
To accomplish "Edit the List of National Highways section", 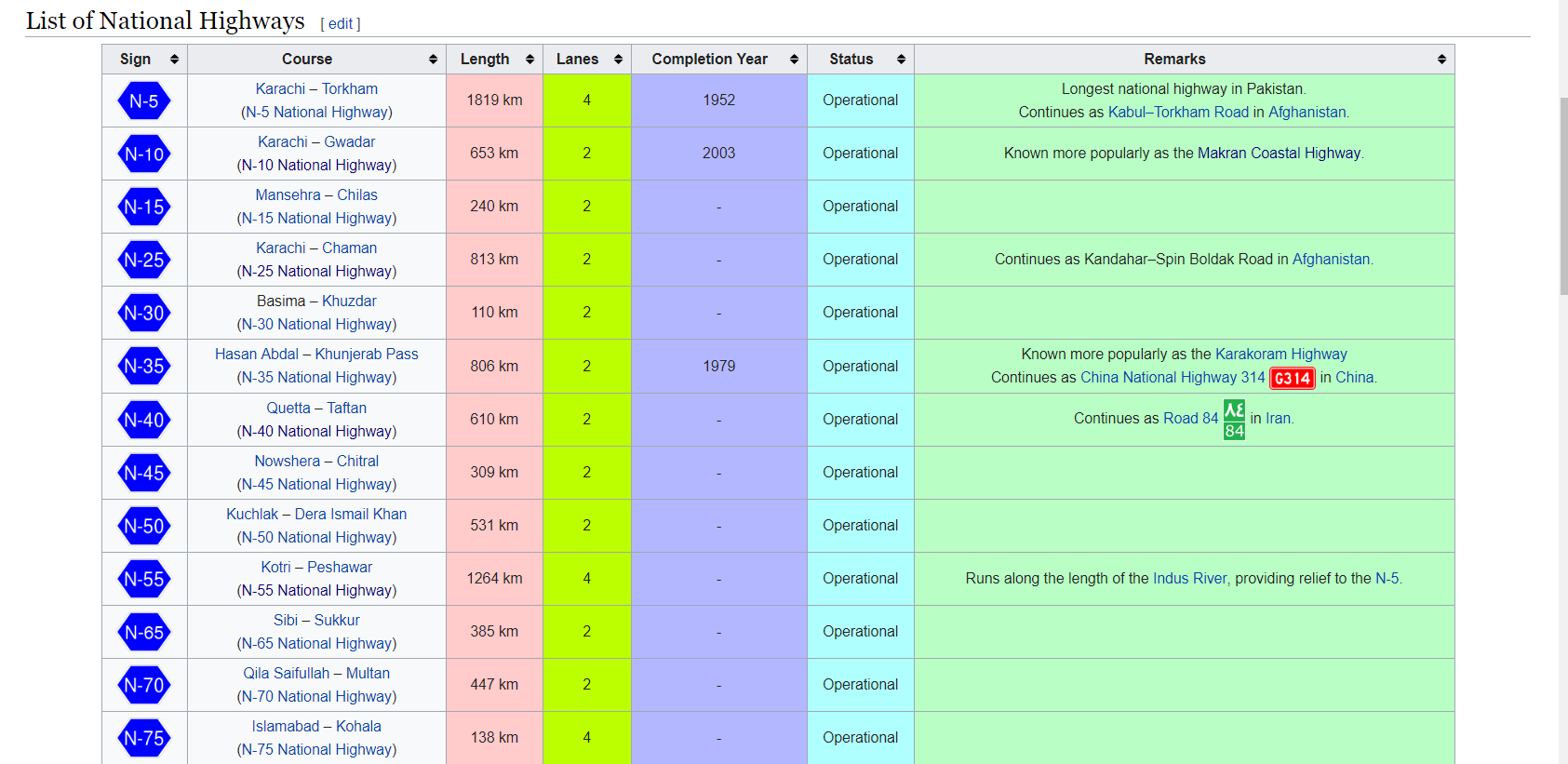I will 341,23.
